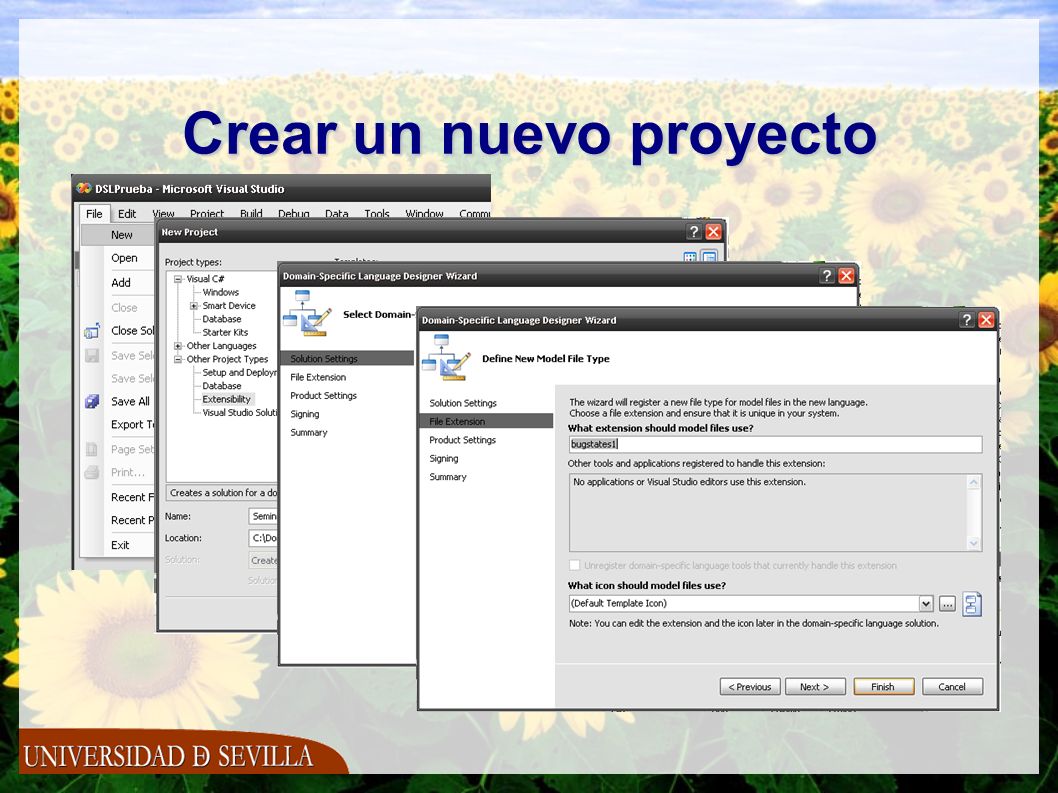Choose Add in the File menu

(121, 283)
